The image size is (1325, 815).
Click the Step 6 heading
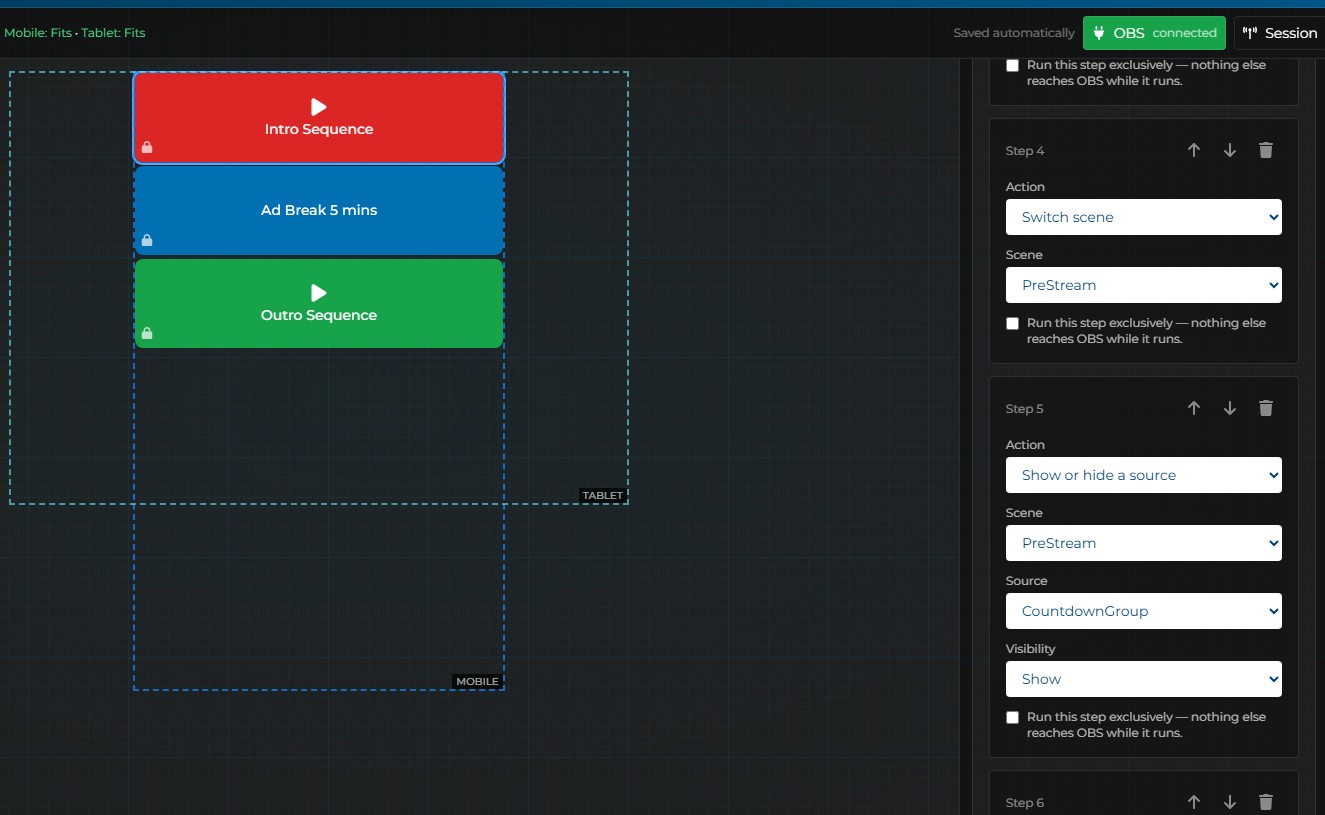pyautogui.click(x=1025, y=803)
